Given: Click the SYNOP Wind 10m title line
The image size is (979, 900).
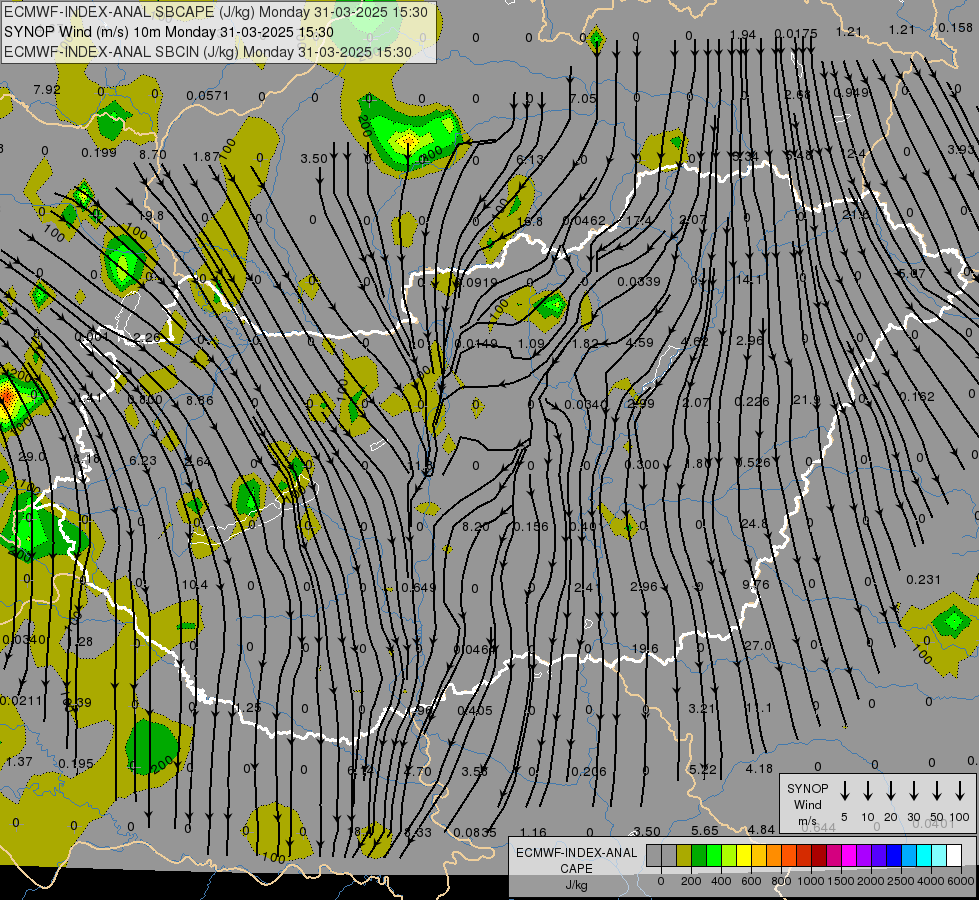Looking at the screenshot, I should tap(169, 32).
